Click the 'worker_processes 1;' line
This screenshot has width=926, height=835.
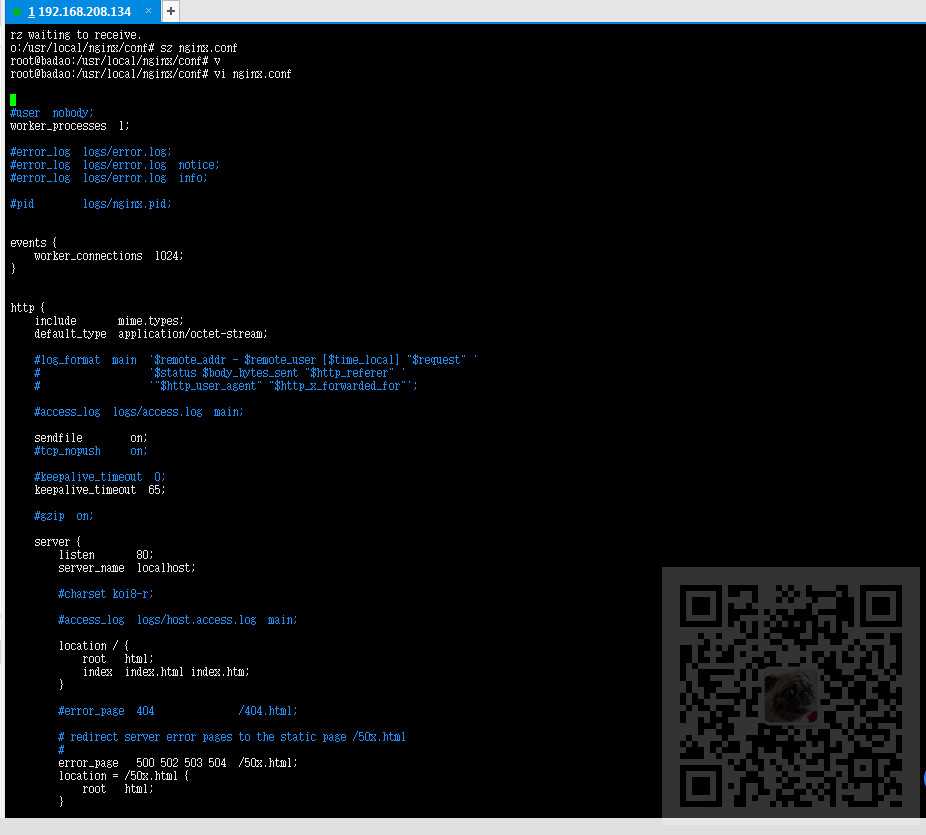click(x=70, y=126)
